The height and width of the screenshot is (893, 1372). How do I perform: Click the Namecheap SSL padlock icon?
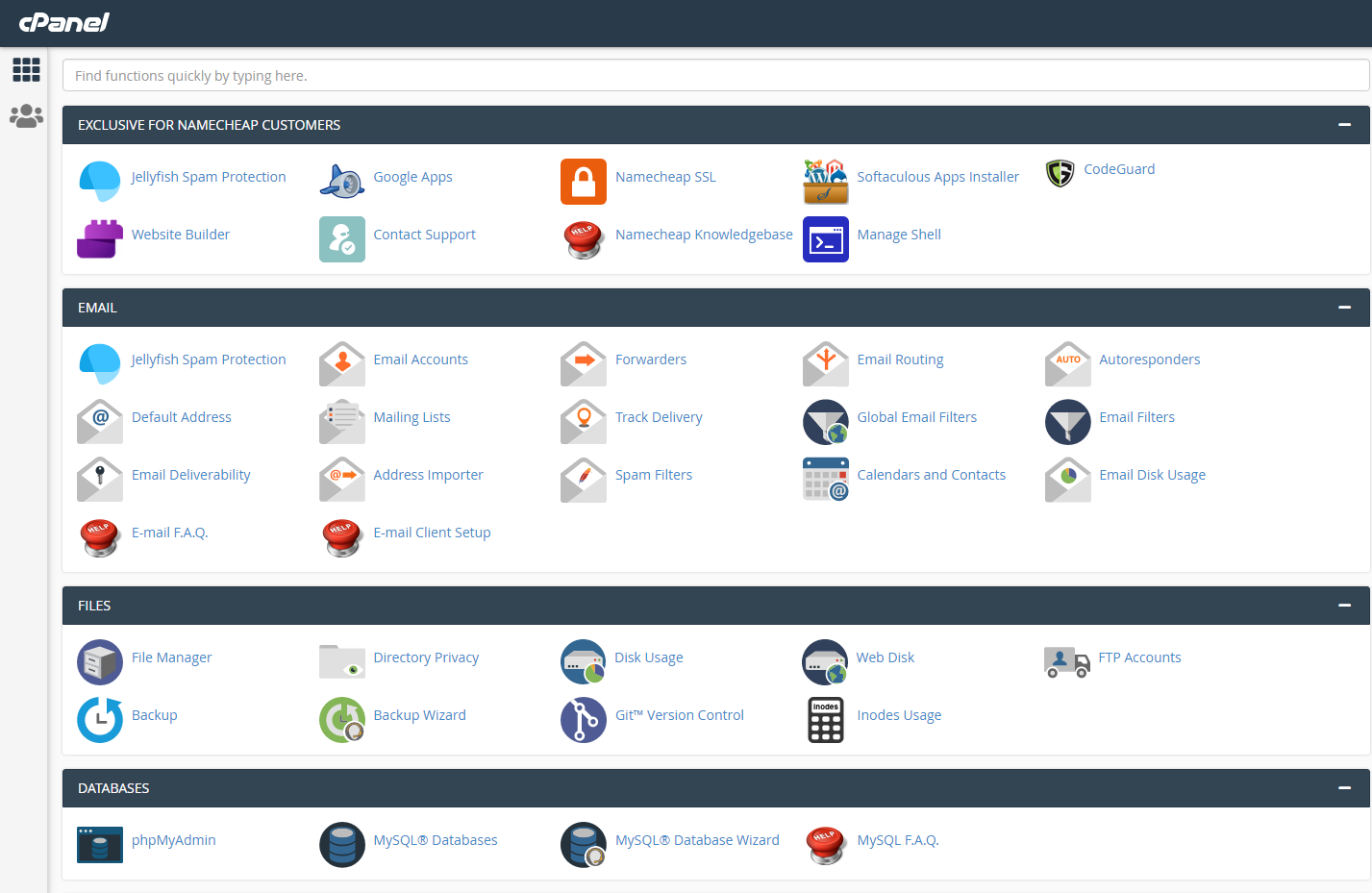pyautogui.click(x=584, y=182)
